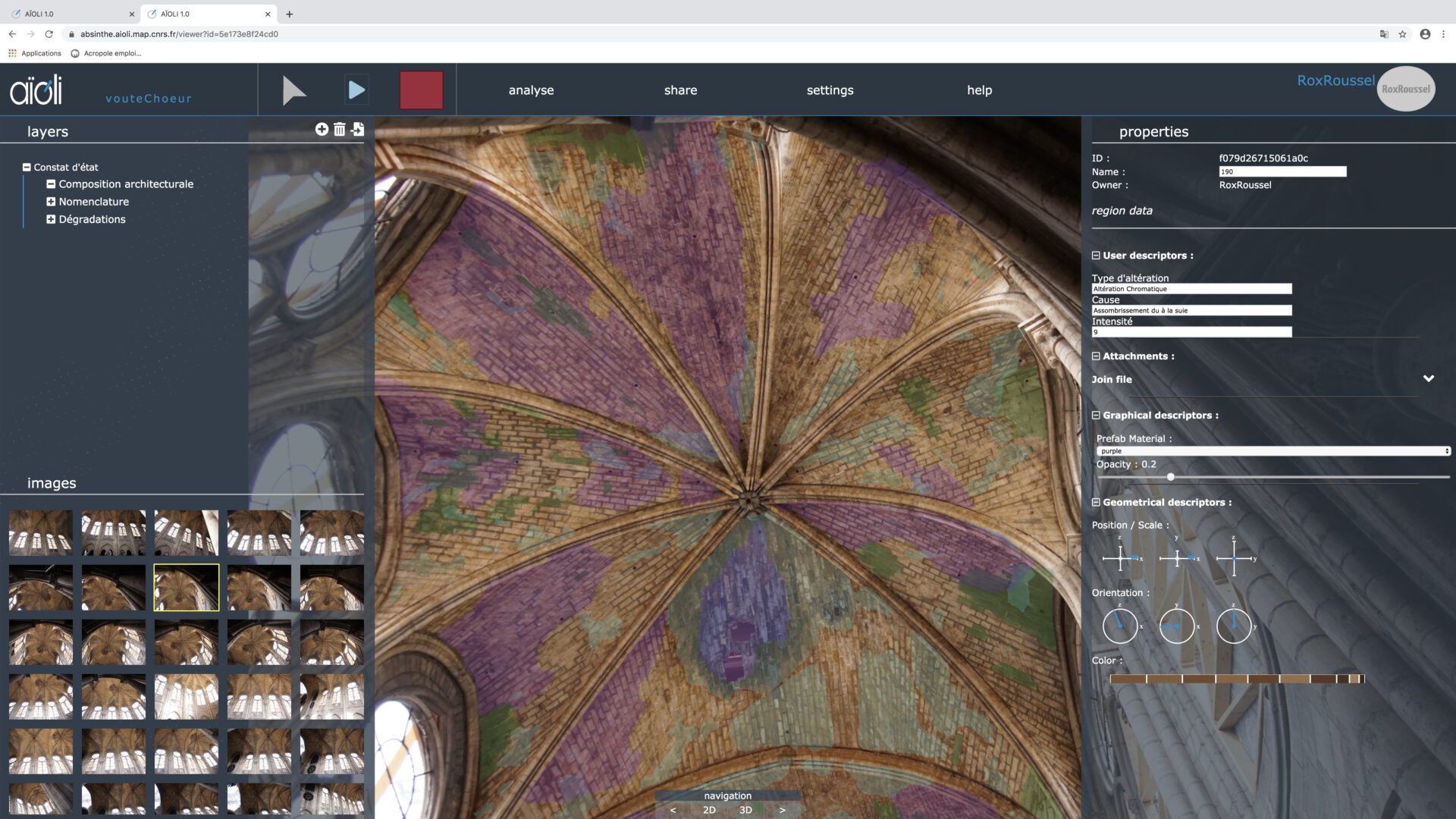Image resolution: width=1456 pixels, height=819 pixels.
Task: Click the Opacity slider handle
Action: click(x=1171, y=477)
